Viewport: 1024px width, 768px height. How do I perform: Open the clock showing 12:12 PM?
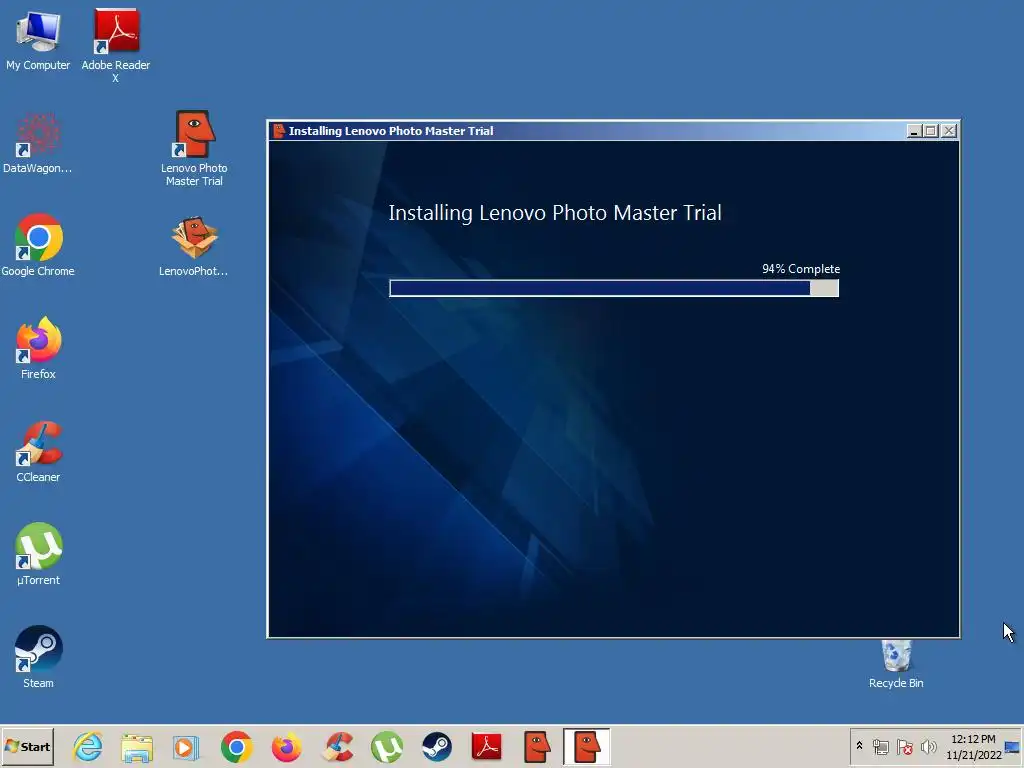974,747
